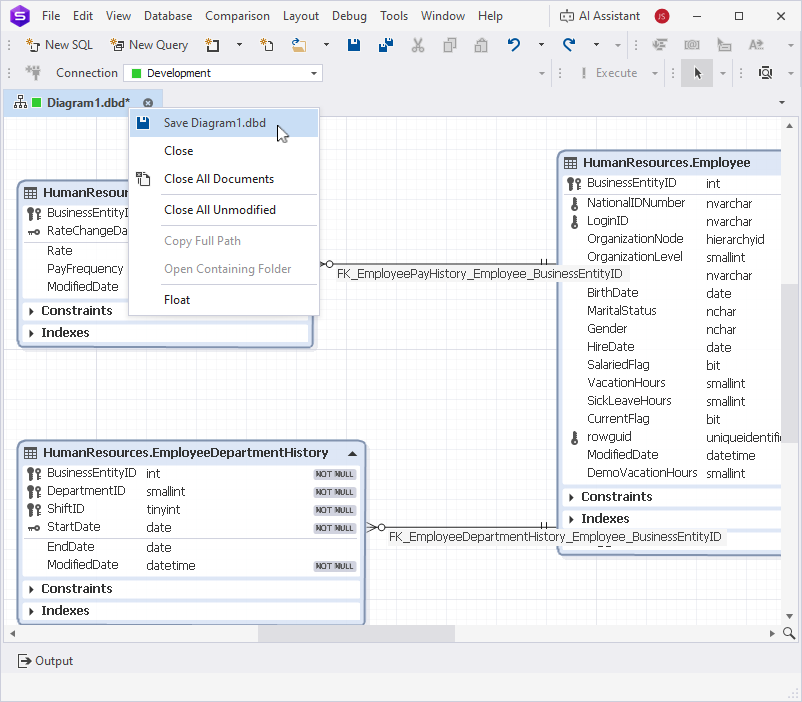Click the find-in-diagram magnifier toolbar icon
Image resolution: width=802 pixels, height=702 pixels.
point(766,73)
